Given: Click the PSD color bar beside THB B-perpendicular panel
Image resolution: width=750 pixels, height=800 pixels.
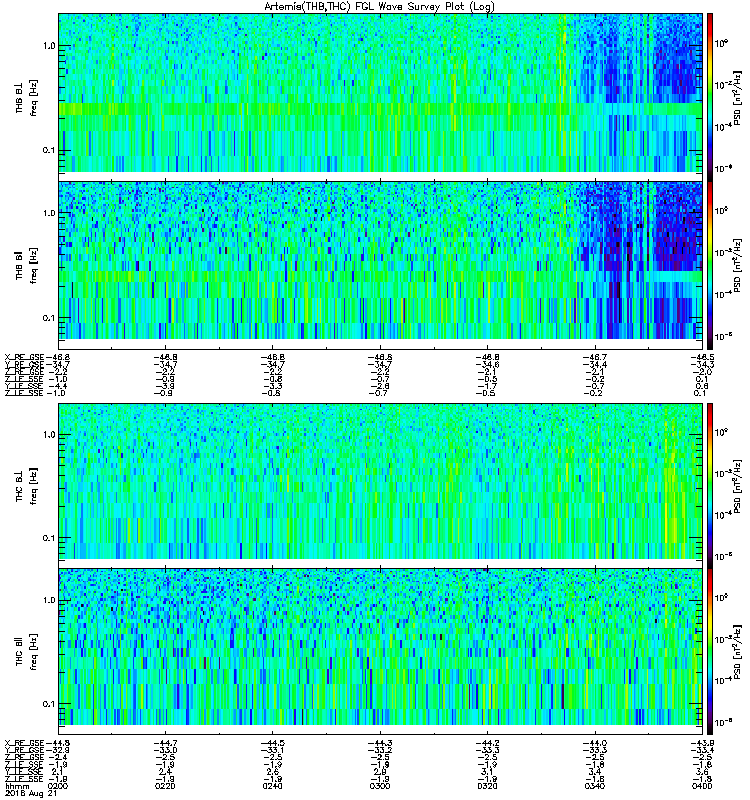Looking at the screenshot, I should click(710, 97).
